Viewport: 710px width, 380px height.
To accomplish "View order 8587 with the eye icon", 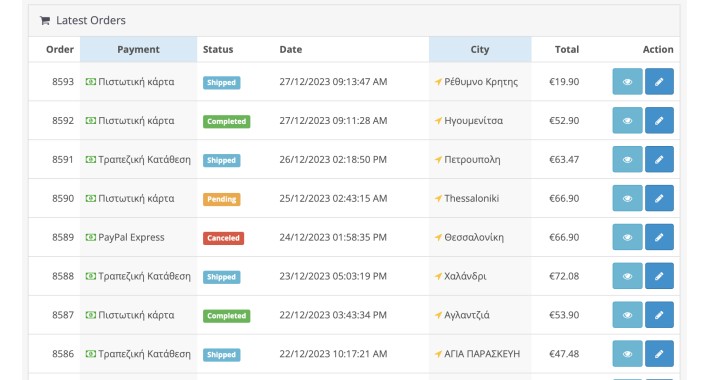I will pos(627,315).
